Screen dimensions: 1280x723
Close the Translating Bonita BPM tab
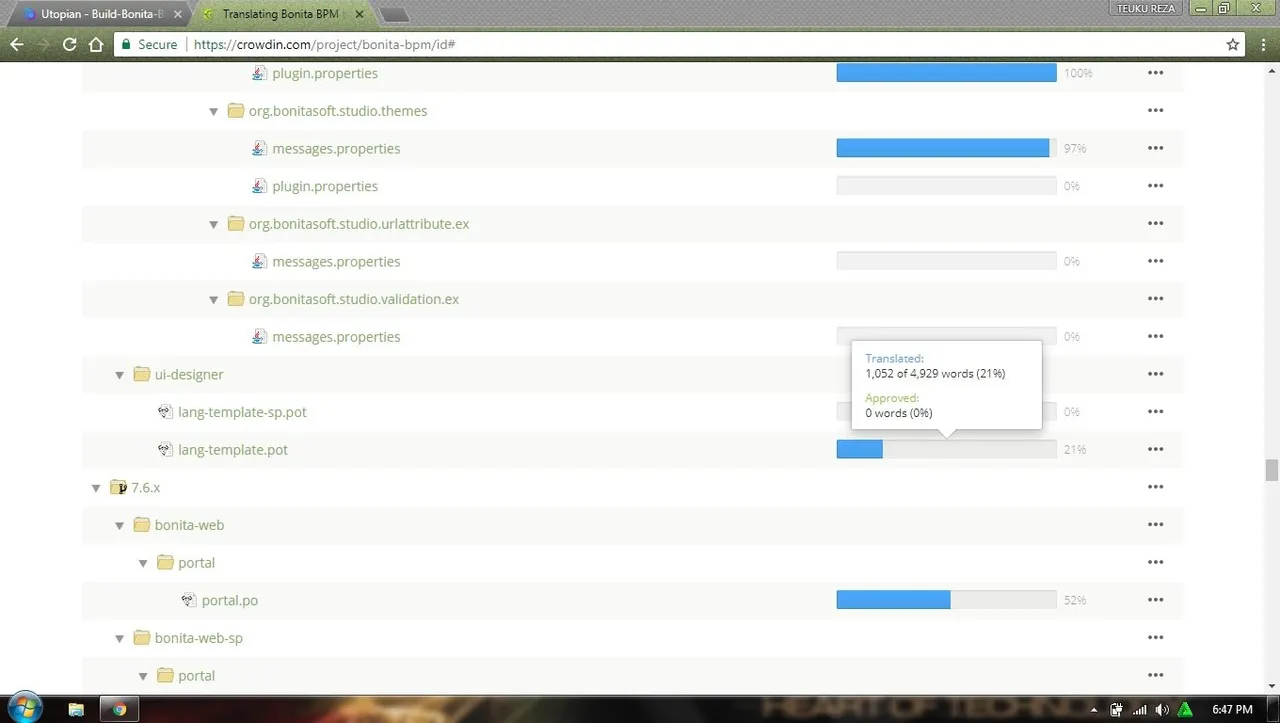point(359,14)
